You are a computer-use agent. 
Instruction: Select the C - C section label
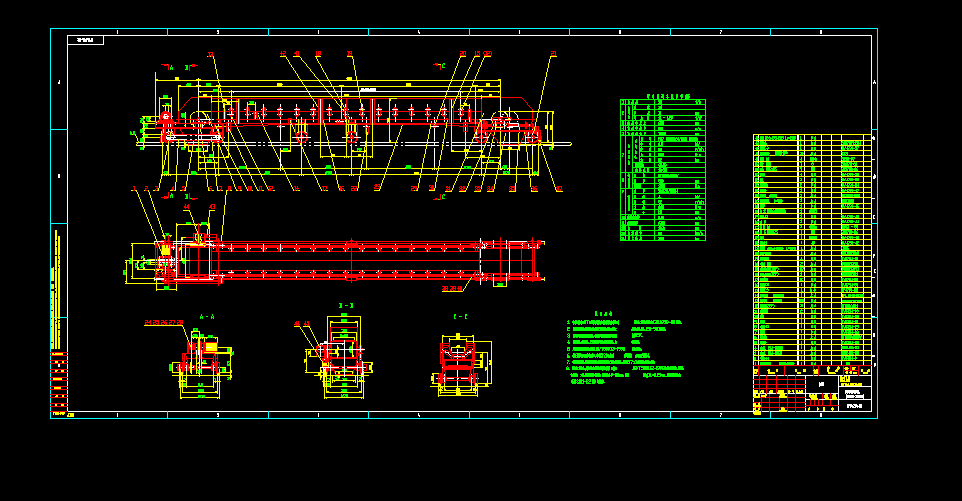point(460,317)
